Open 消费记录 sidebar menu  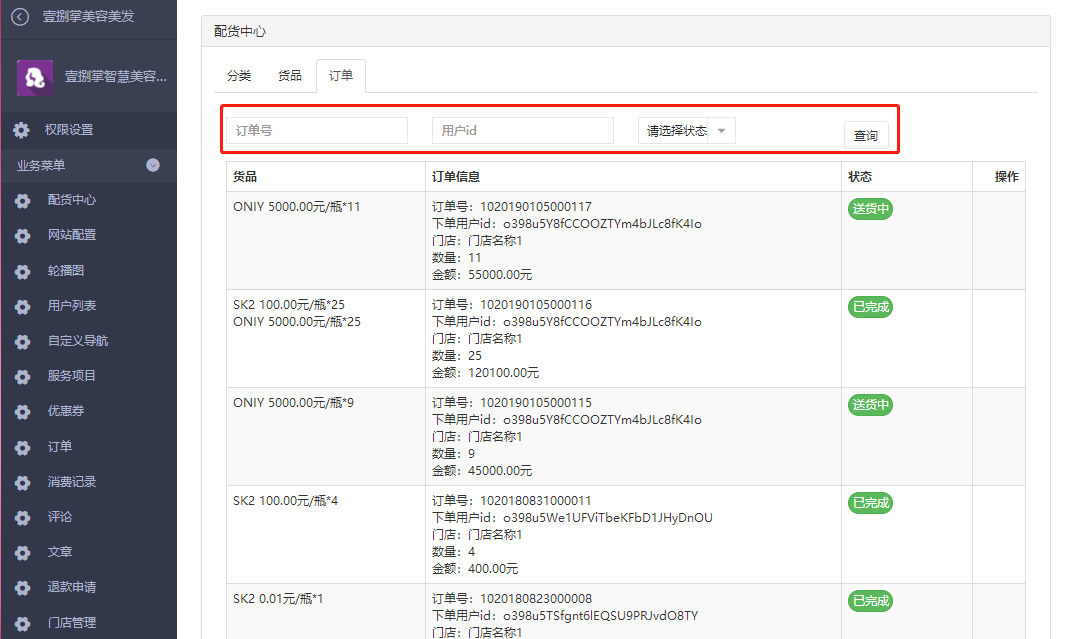pyautogui.click(x=72, y=481)
